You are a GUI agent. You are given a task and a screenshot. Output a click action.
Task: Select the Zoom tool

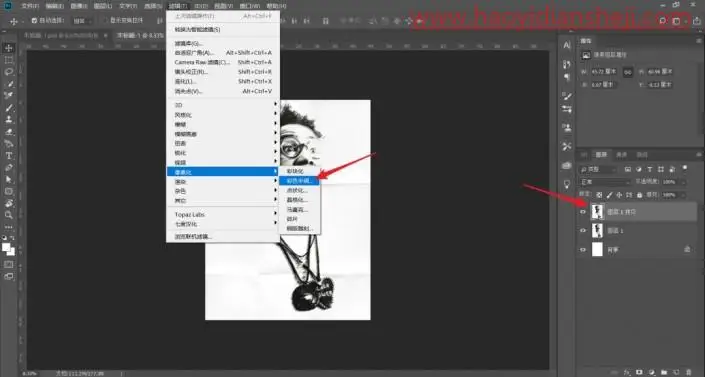9,215
